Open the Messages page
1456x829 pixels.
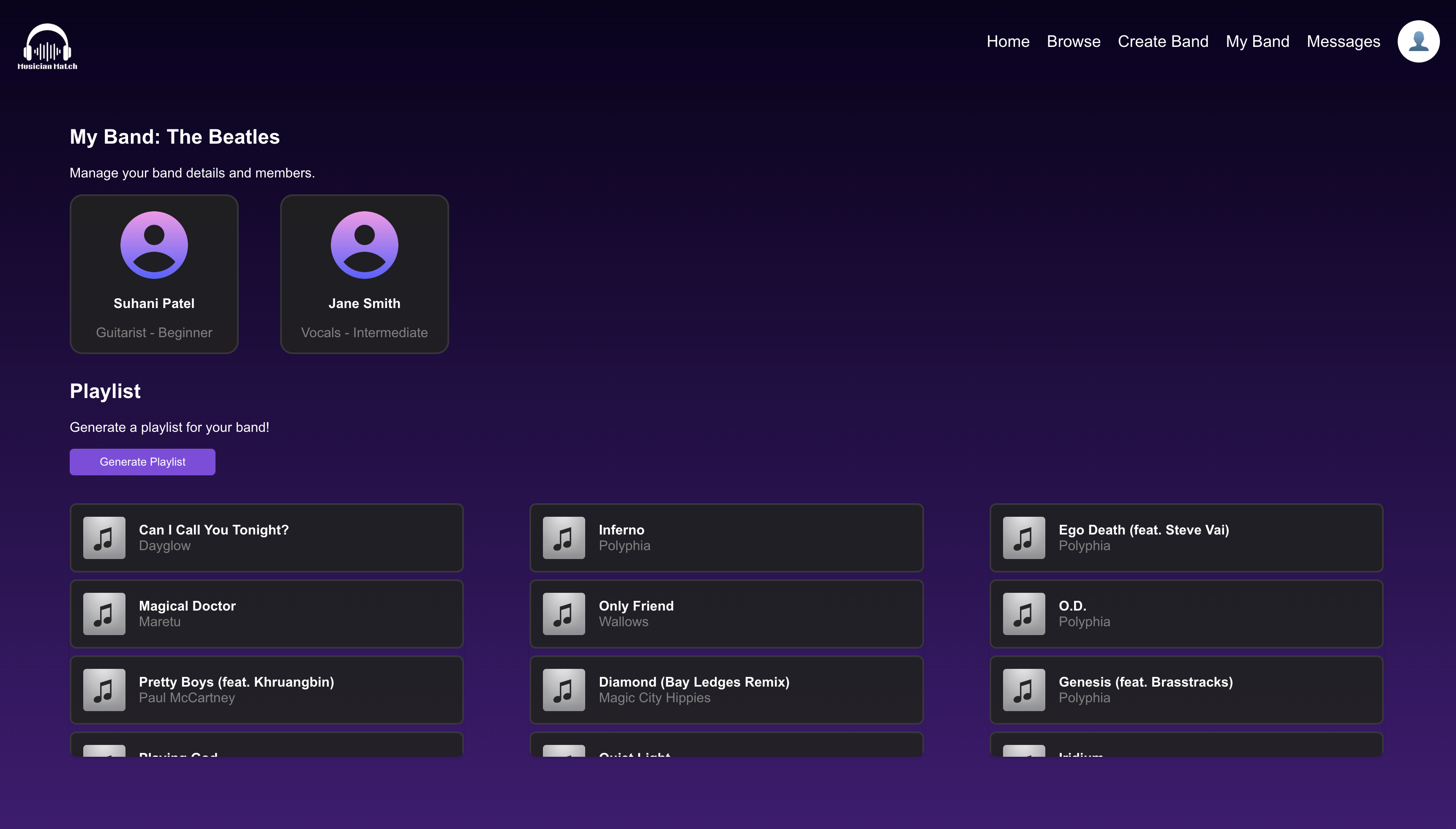tap(1343, 41)
